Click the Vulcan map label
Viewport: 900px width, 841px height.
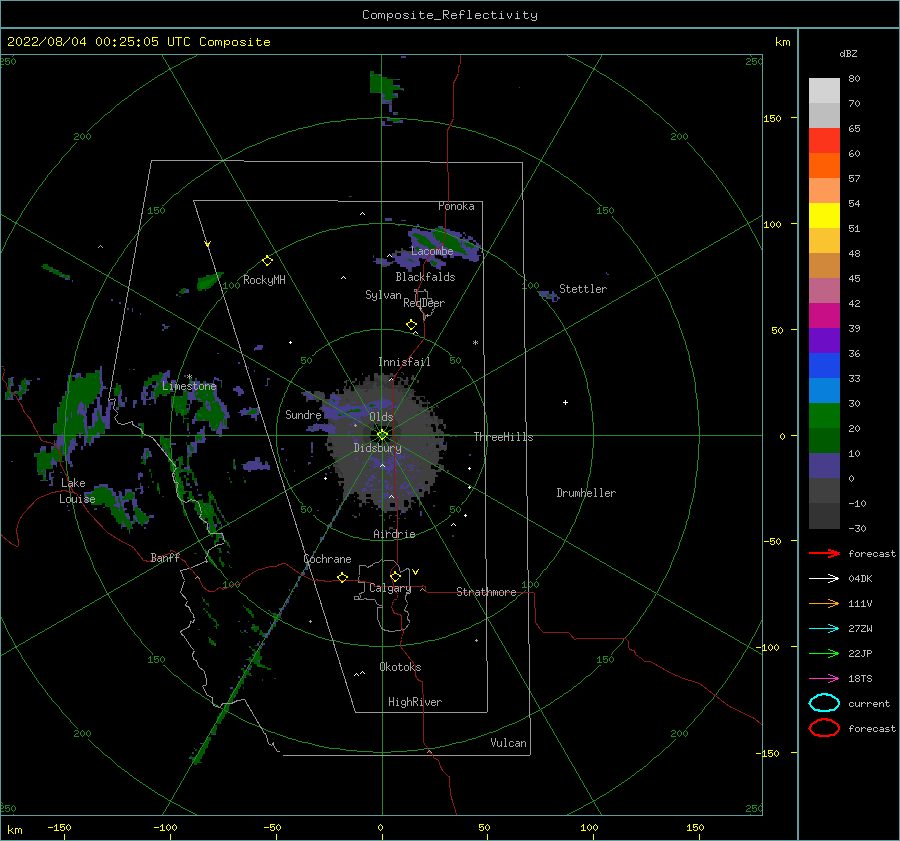pos(509,743)
